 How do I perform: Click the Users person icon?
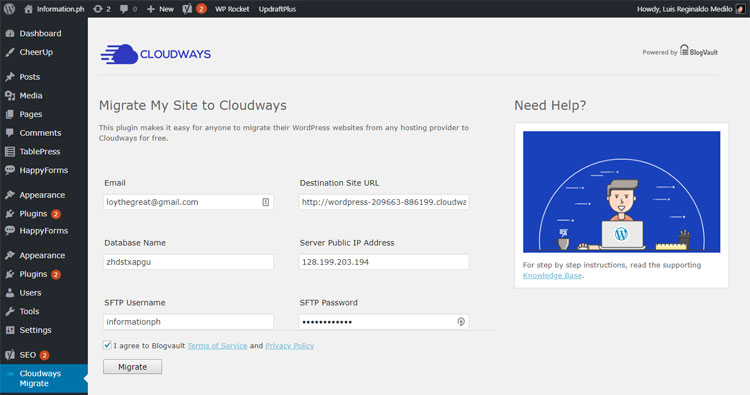[x=10, y=293]
